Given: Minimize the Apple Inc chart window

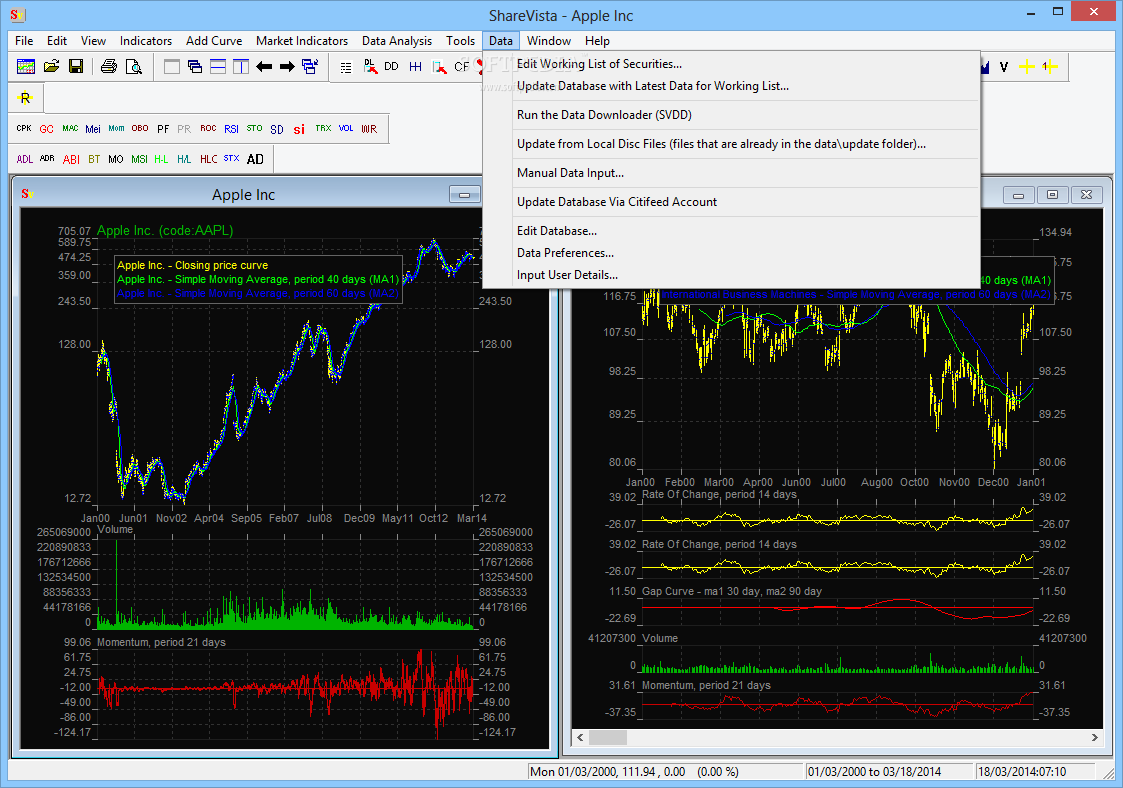Looking at the screenshot, I should point(464,194).
